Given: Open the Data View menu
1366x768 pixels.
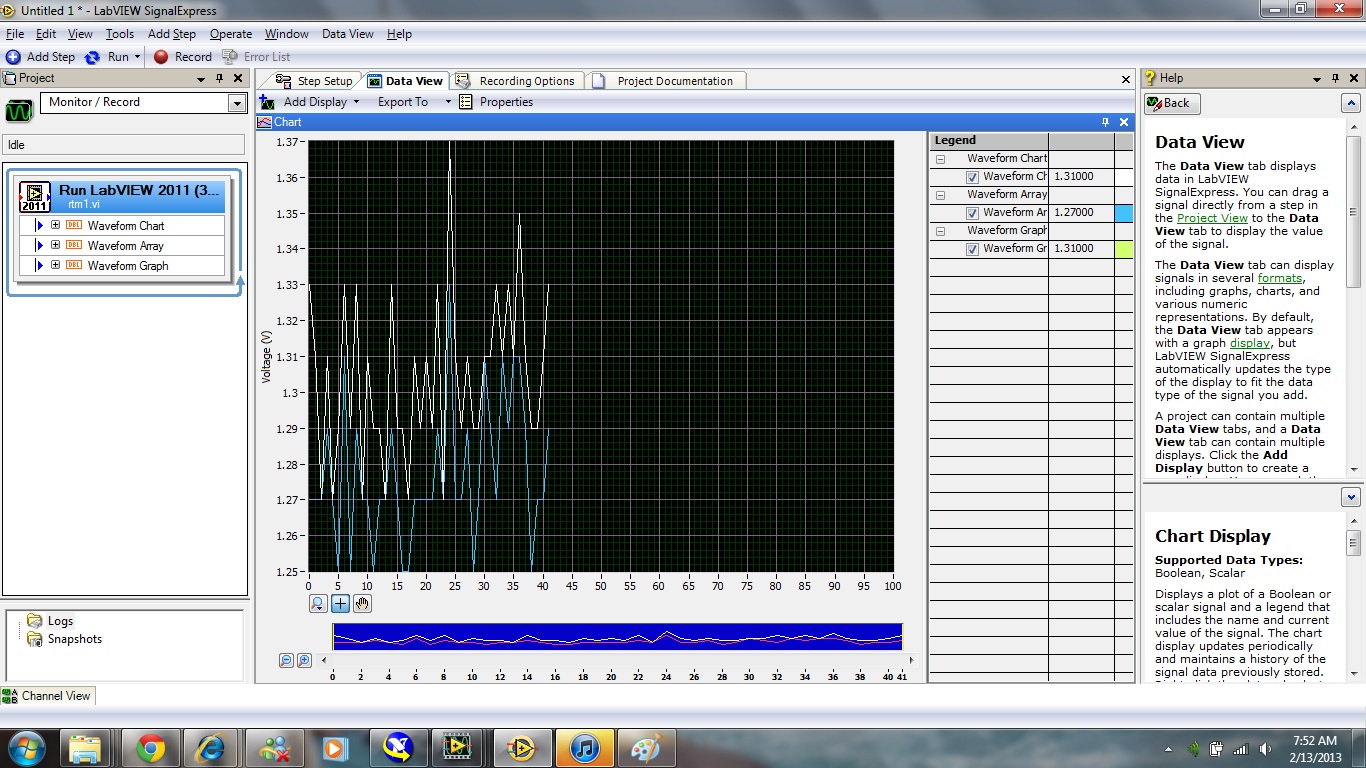Looking at the screenshot, I should 348,34.
